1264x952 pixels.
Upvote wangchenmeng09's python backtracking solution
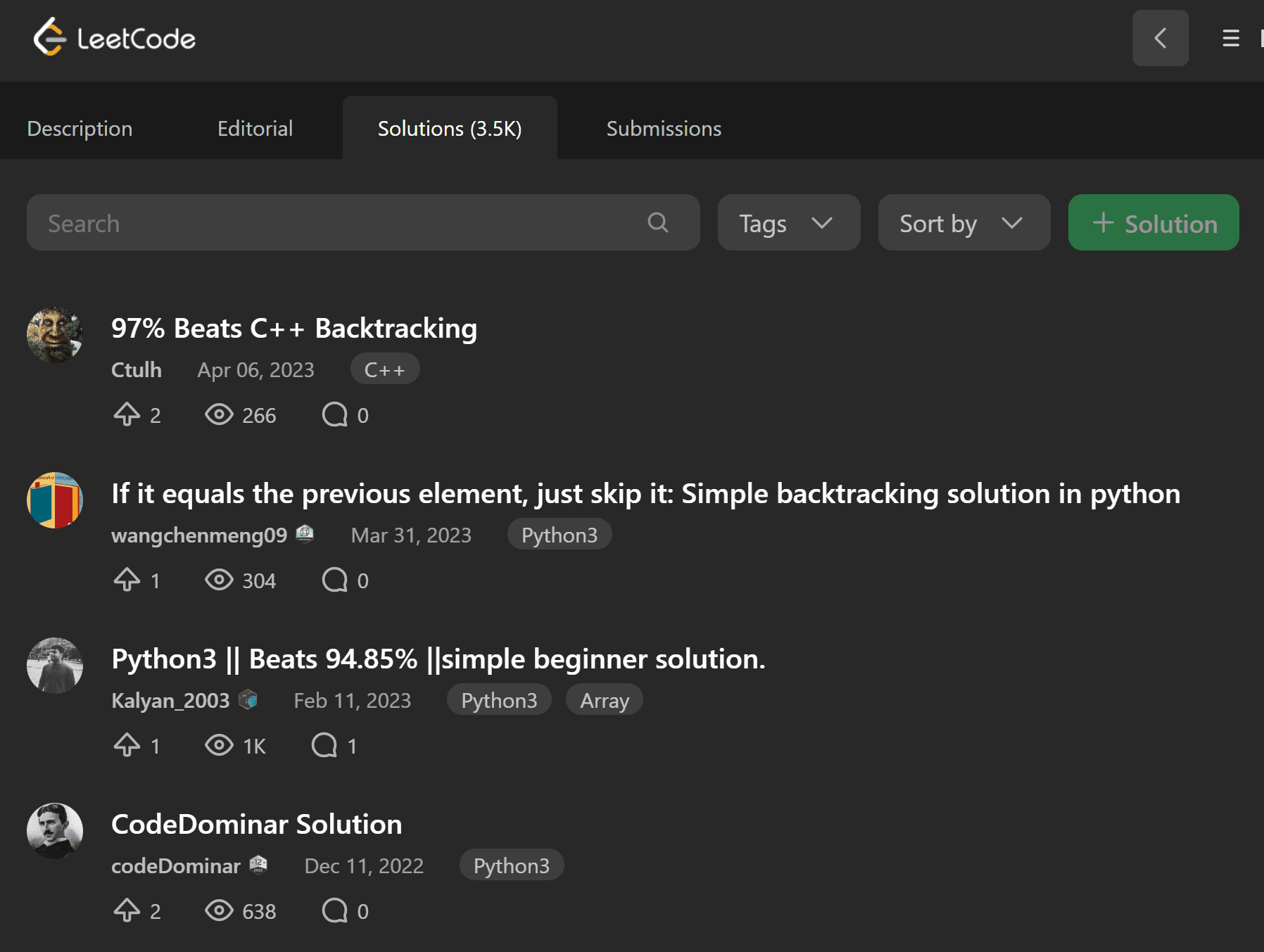point(127,580)
